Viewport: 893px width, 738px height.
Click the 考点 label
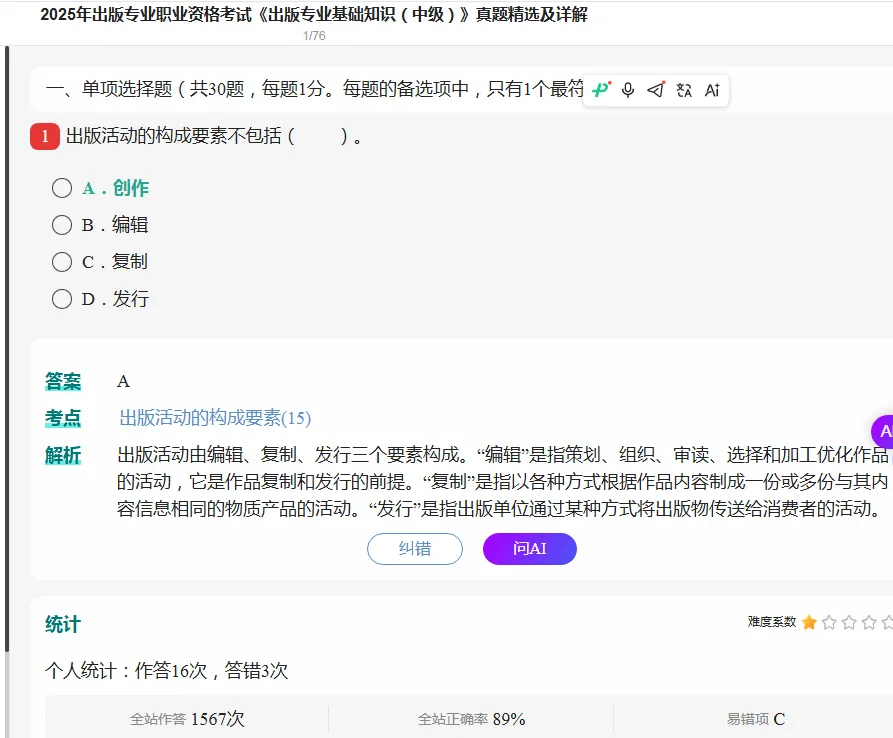point(63,418)
